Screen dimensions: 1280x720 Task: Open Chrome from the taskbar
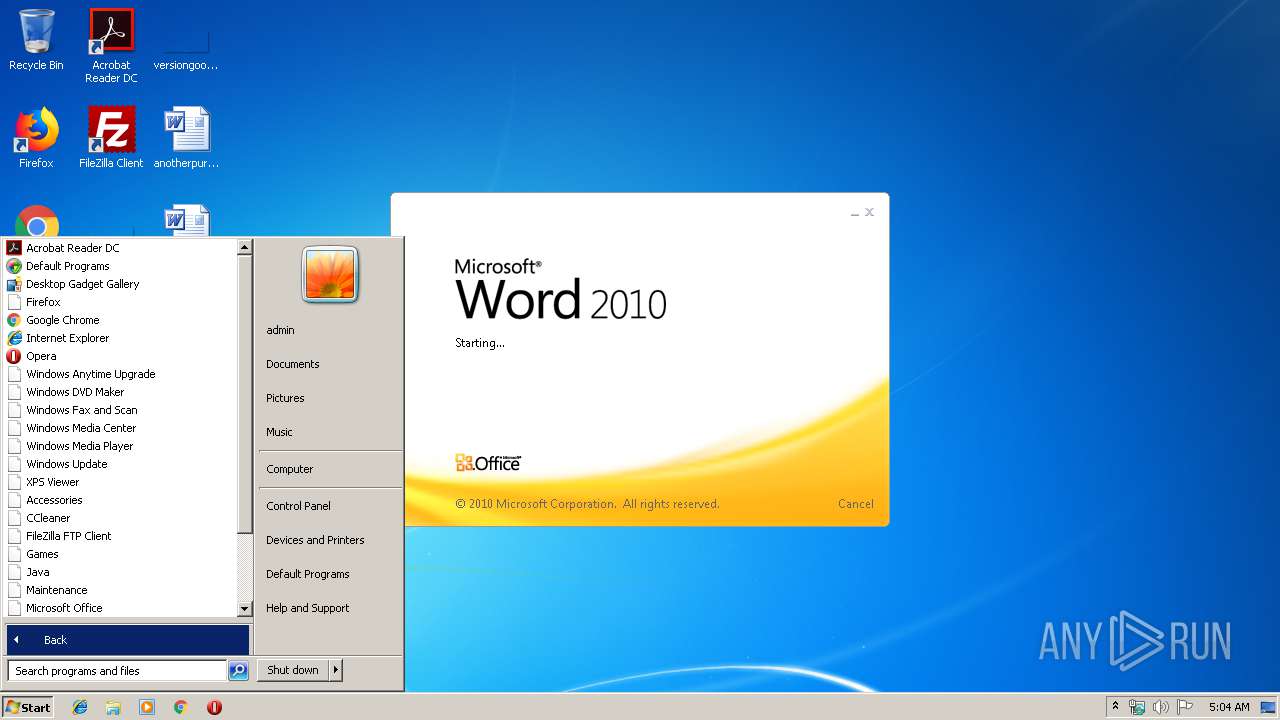pos(181,707)
